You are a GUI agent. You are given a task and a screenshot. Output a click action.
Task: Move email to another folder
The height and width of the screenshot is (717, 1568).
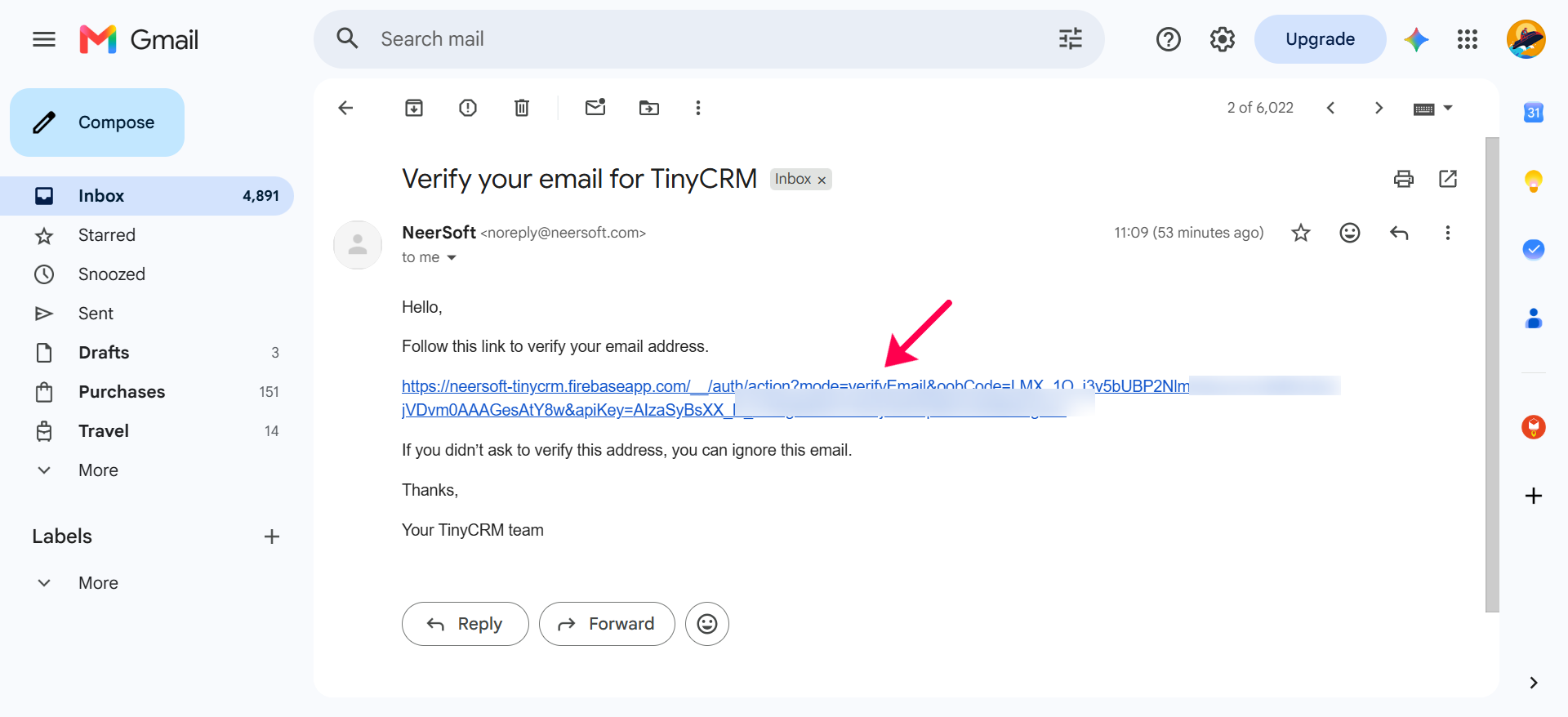649,108
